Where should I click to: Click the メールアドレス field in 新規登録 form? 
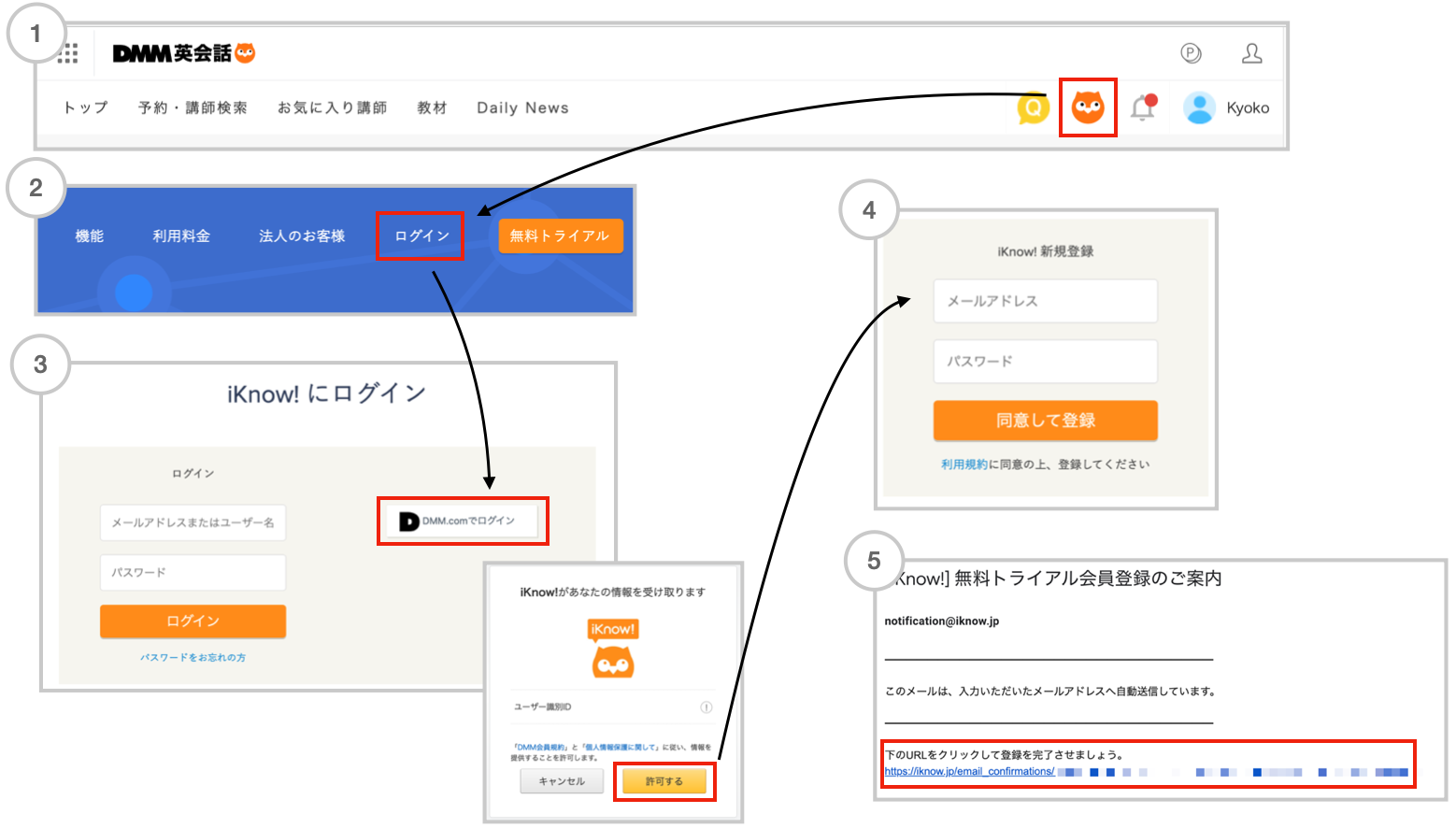(x=1045, y=301)
